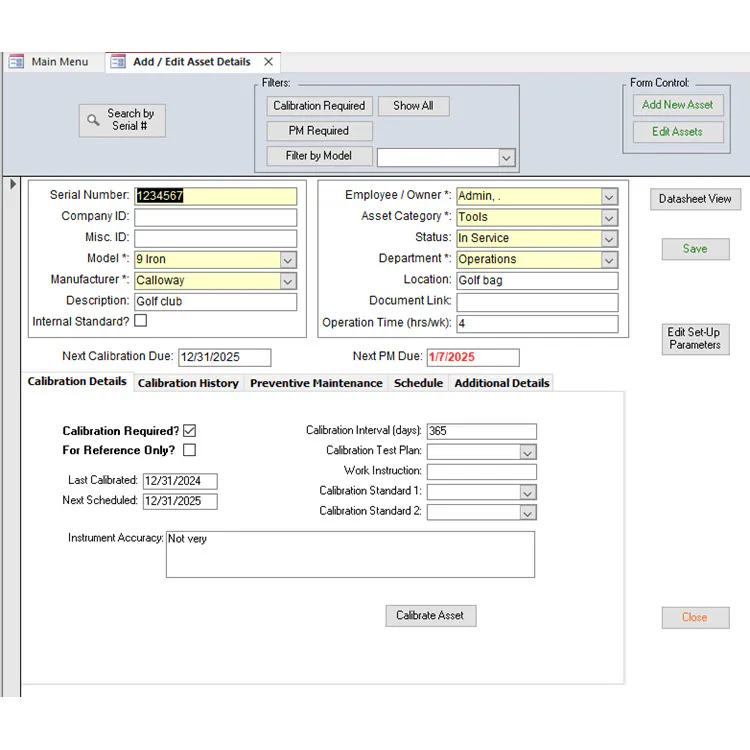Close the Add / Edit Asset Details tab

pos(268,62)
